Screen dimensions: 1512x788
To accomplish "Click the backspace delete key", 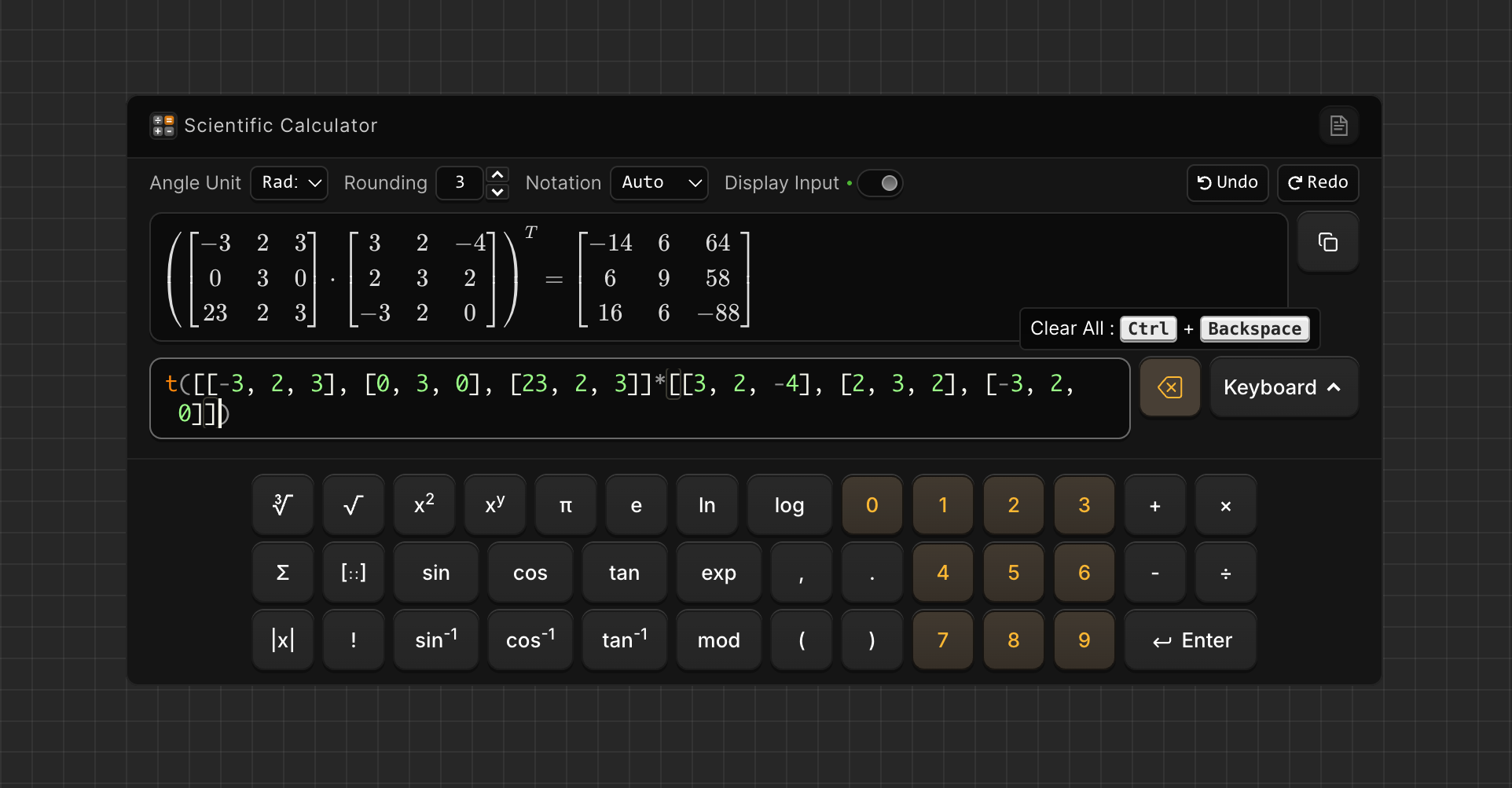I will 1169,387.
